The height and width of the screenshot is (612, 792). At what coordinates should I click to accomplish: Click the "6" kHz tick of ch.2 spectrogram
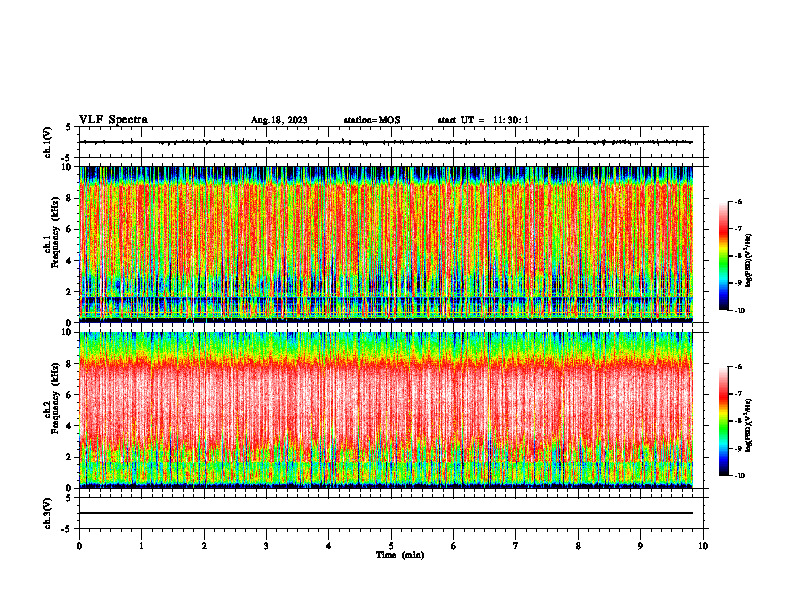[70, 395]
